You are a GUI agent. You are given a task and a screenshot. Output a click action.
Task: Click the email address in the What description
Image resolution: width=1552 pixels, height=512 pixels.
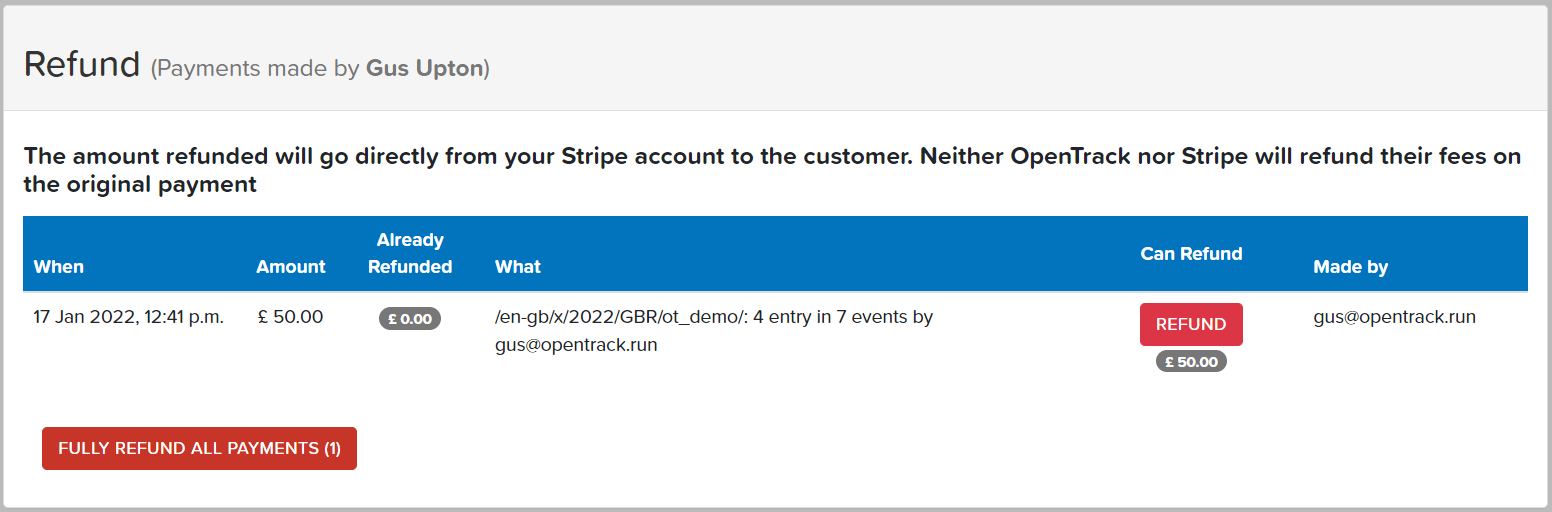[576, 345]
